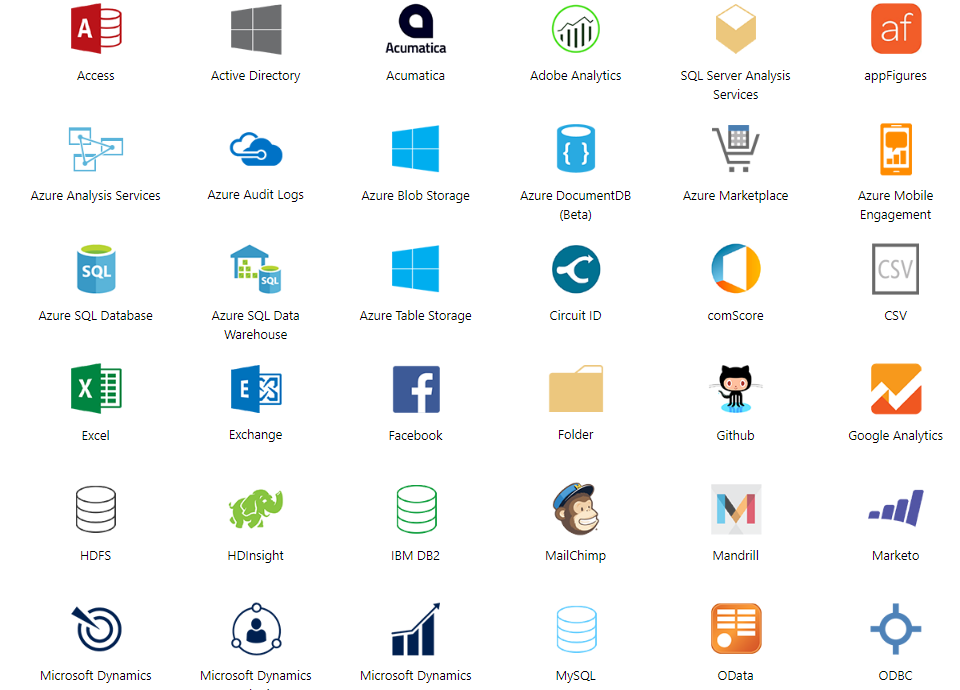Select Azure Blob Storage
960x690 pixels.
(416, 148)
